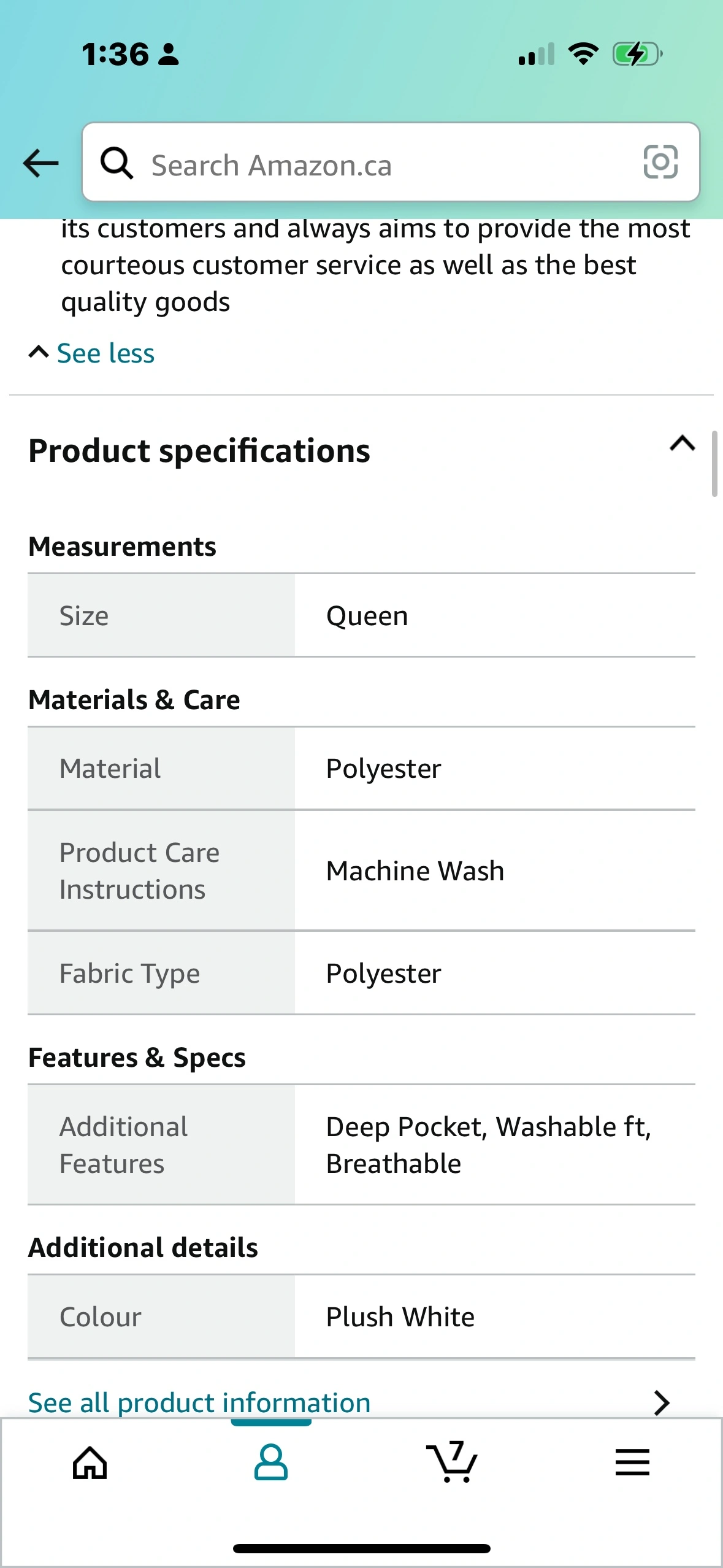Tap the Wi-Fi status icon
This screenshot has height=1568, width=723.
[583, 54]
